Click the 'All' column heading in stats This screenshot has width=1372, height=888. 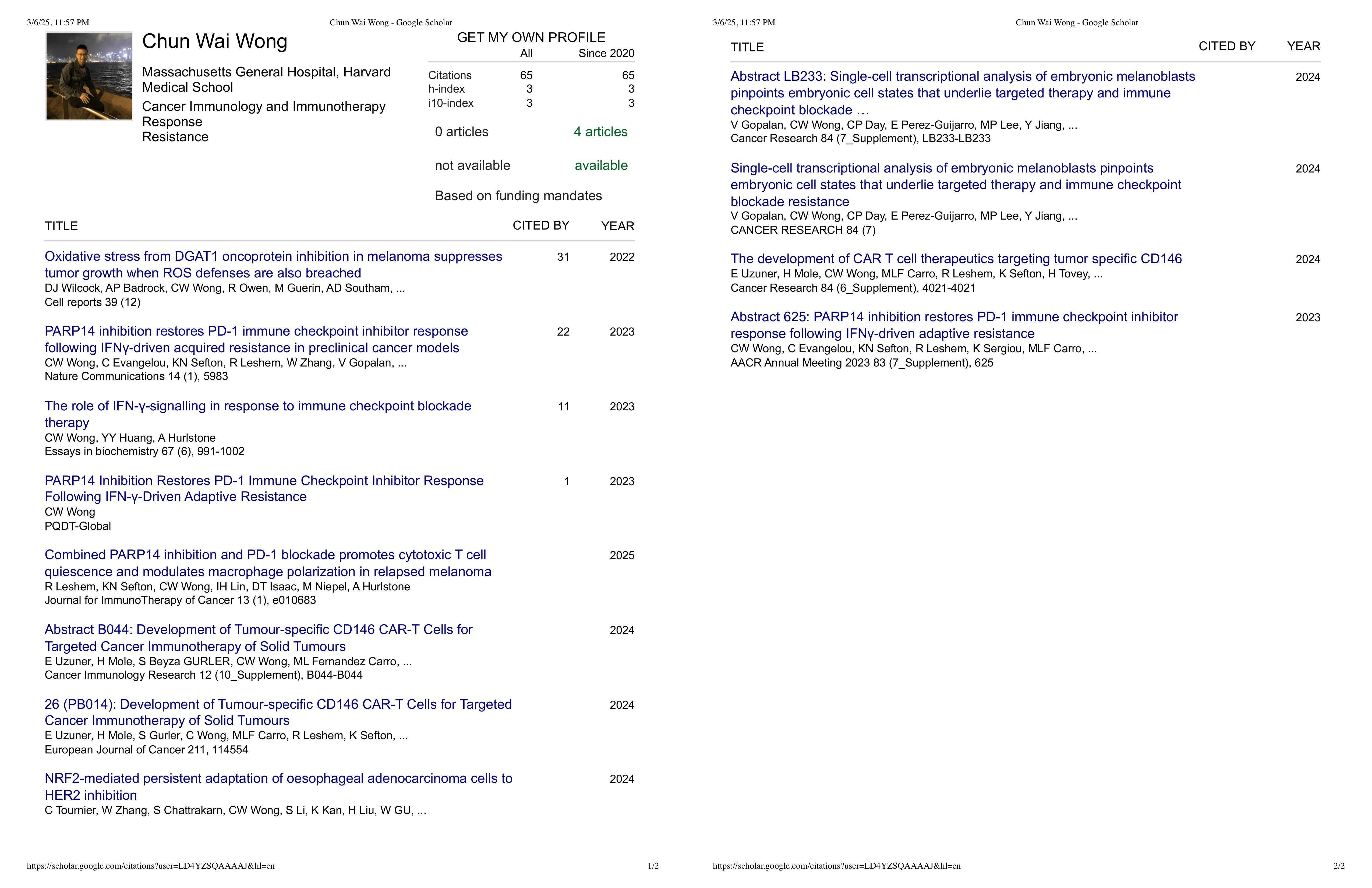pos(526,54)
